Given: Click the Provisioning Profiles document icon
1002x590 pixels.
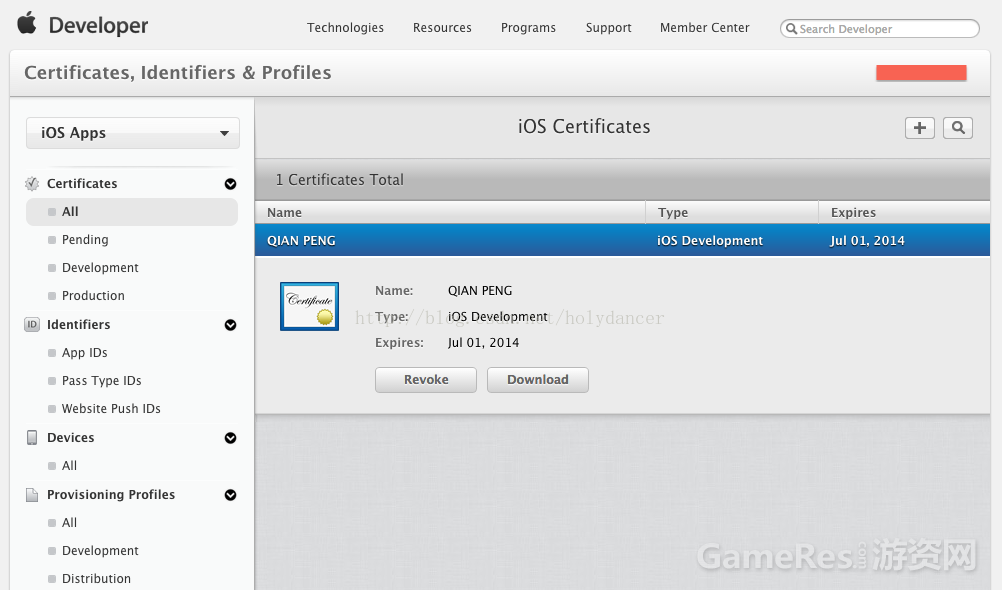Looking at the screenshot, I should click(32, 495).
